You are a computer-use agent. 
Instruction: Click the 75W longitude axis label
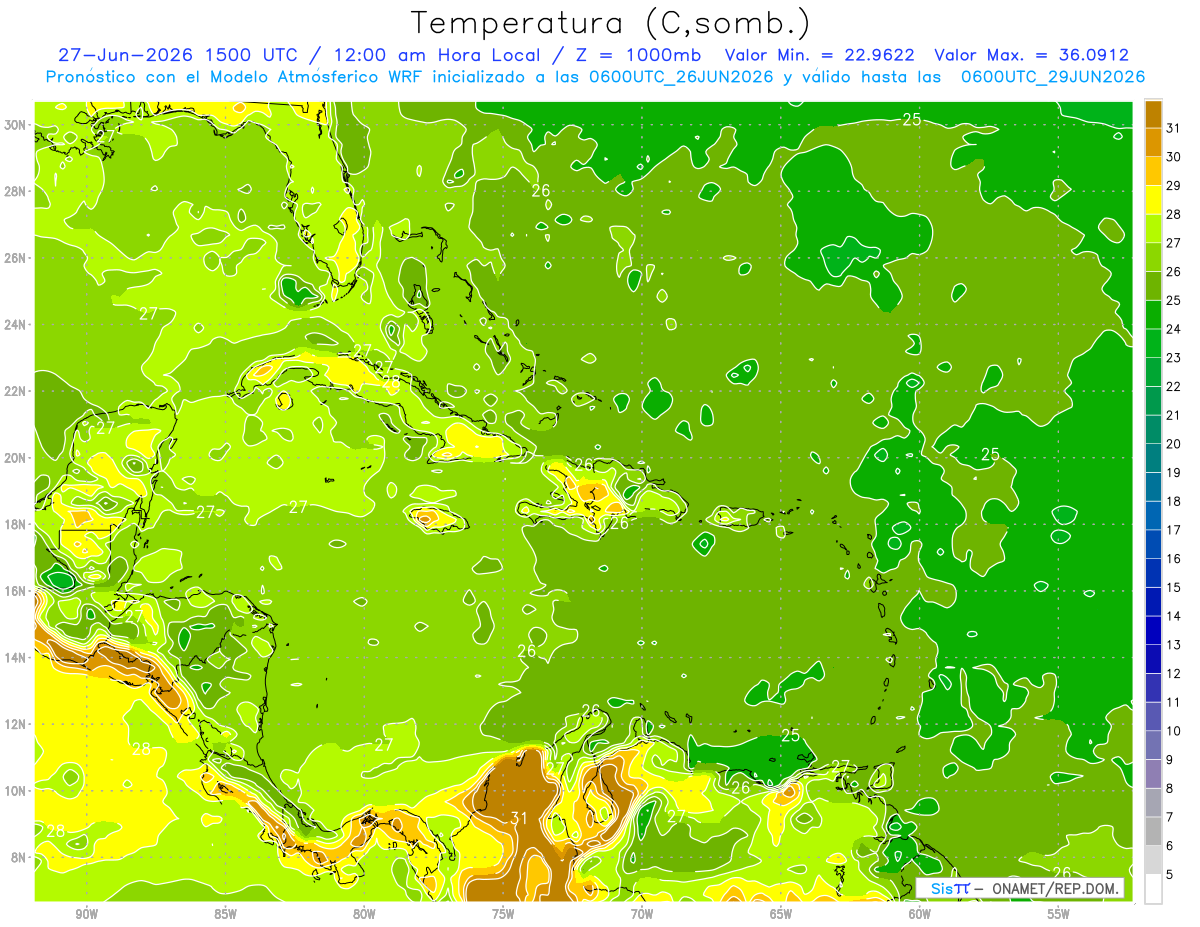(x=503, y=914)
